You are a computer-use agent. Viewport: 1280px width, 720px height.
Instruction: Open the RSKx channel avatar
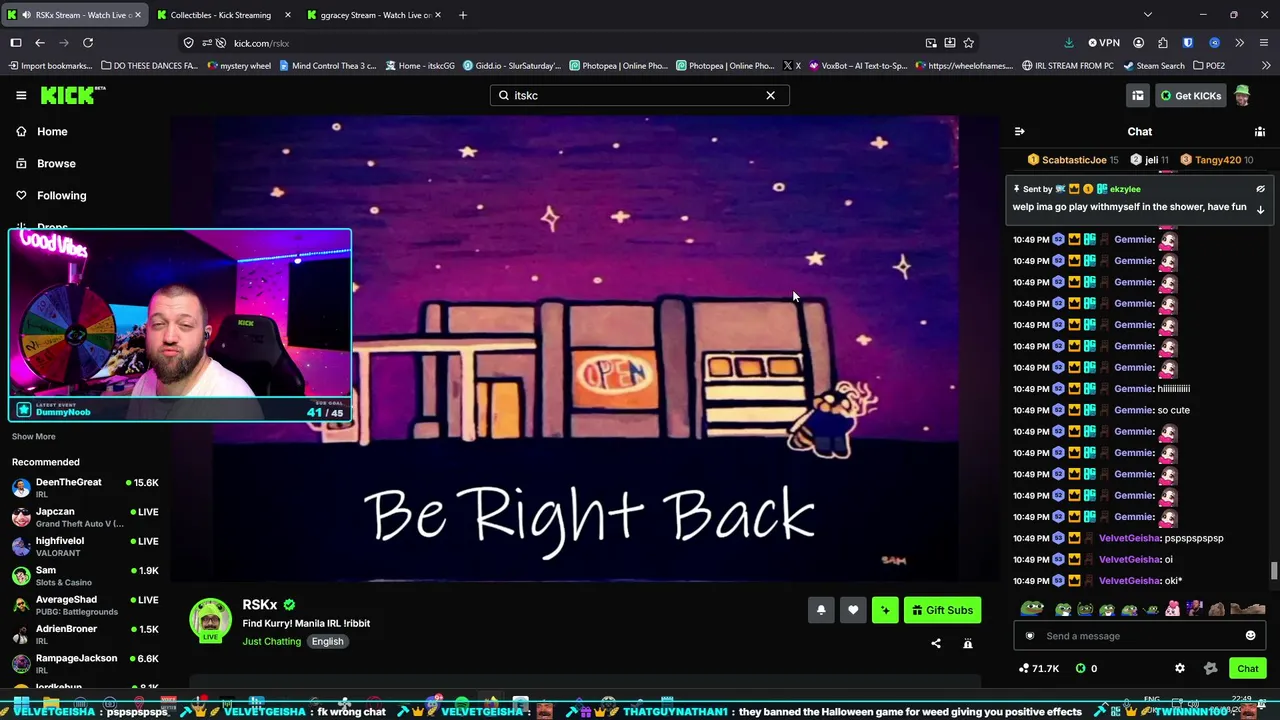click(211, 620)
